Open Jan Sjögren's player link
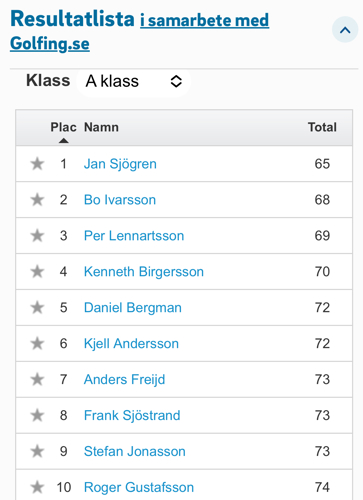363x500 pixels. tap(120, 164)
